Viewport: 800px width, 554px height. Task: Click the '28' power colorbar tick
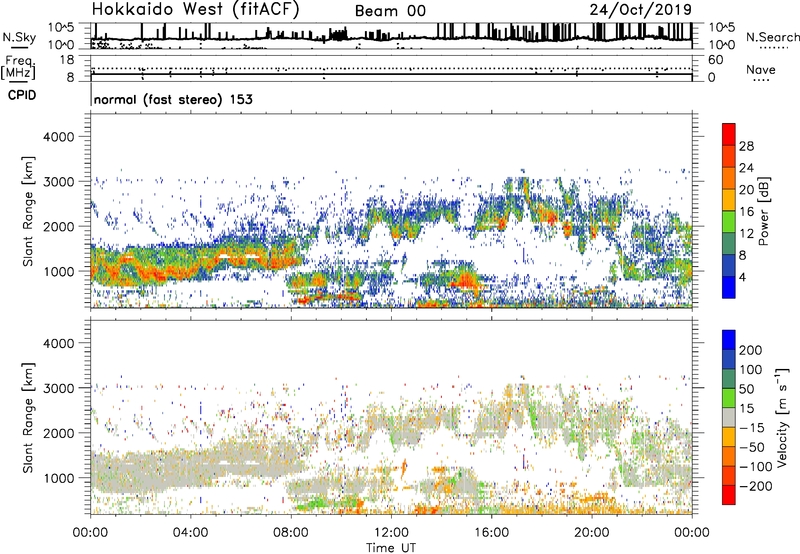tap(746, 146)
